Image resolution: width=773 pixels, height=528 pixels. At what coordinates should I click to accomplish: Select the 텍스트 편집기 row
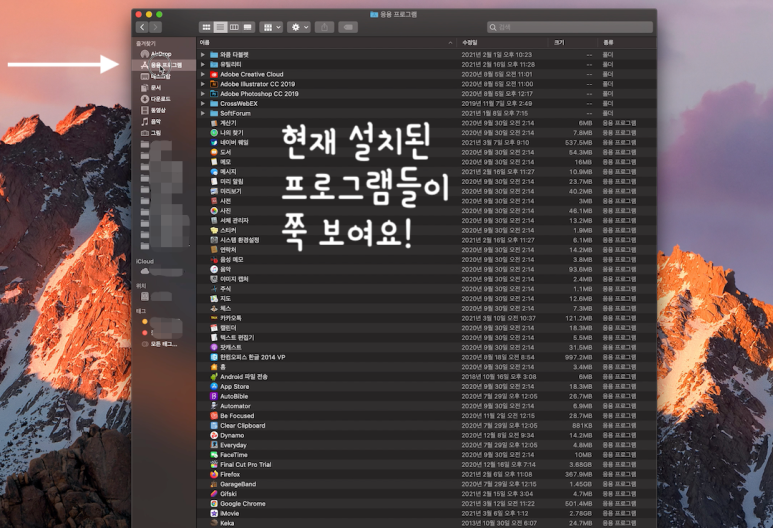click(x=426, y=338)
